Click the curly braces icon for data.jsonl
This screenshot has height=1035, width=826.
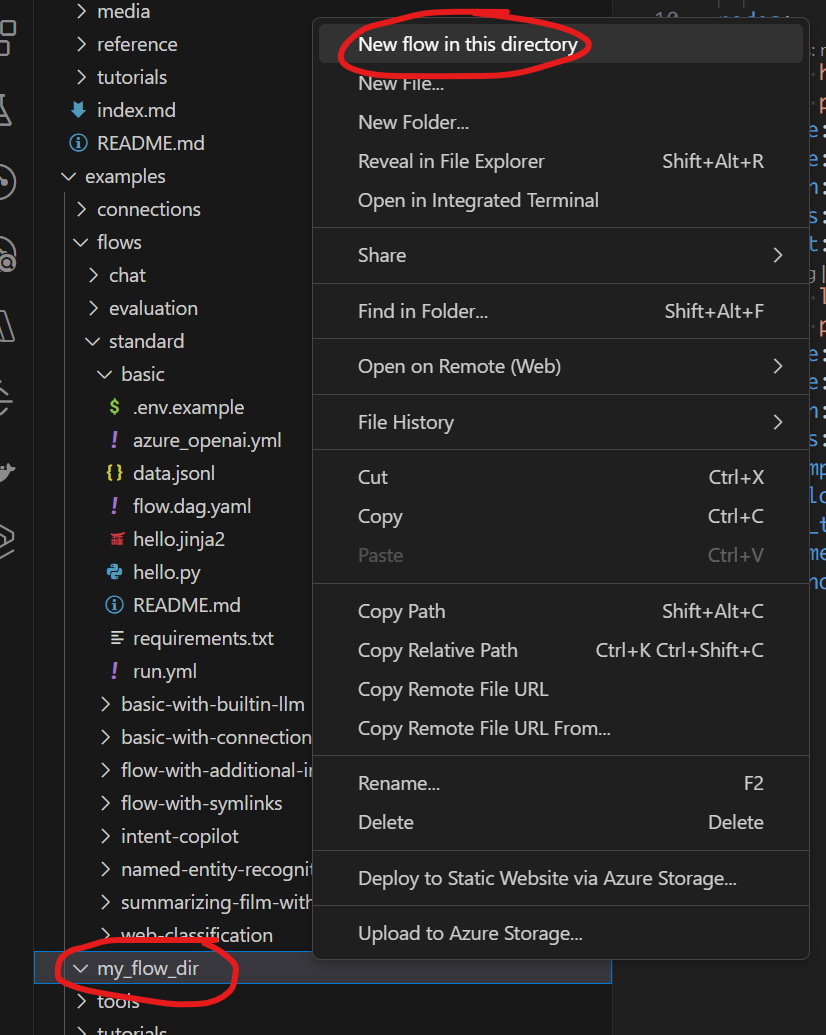pos(114,473)
